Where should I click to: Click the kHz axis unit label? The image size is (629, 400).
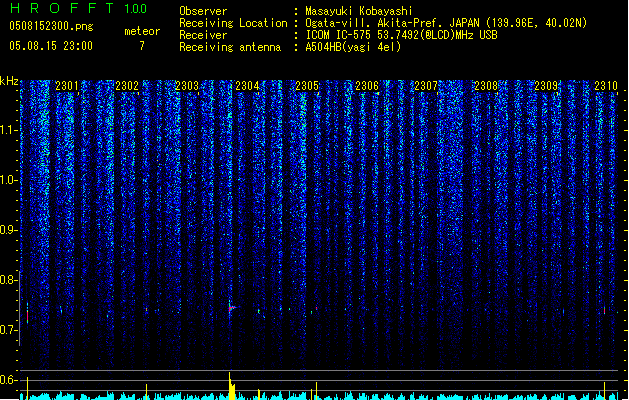[9, 81]
